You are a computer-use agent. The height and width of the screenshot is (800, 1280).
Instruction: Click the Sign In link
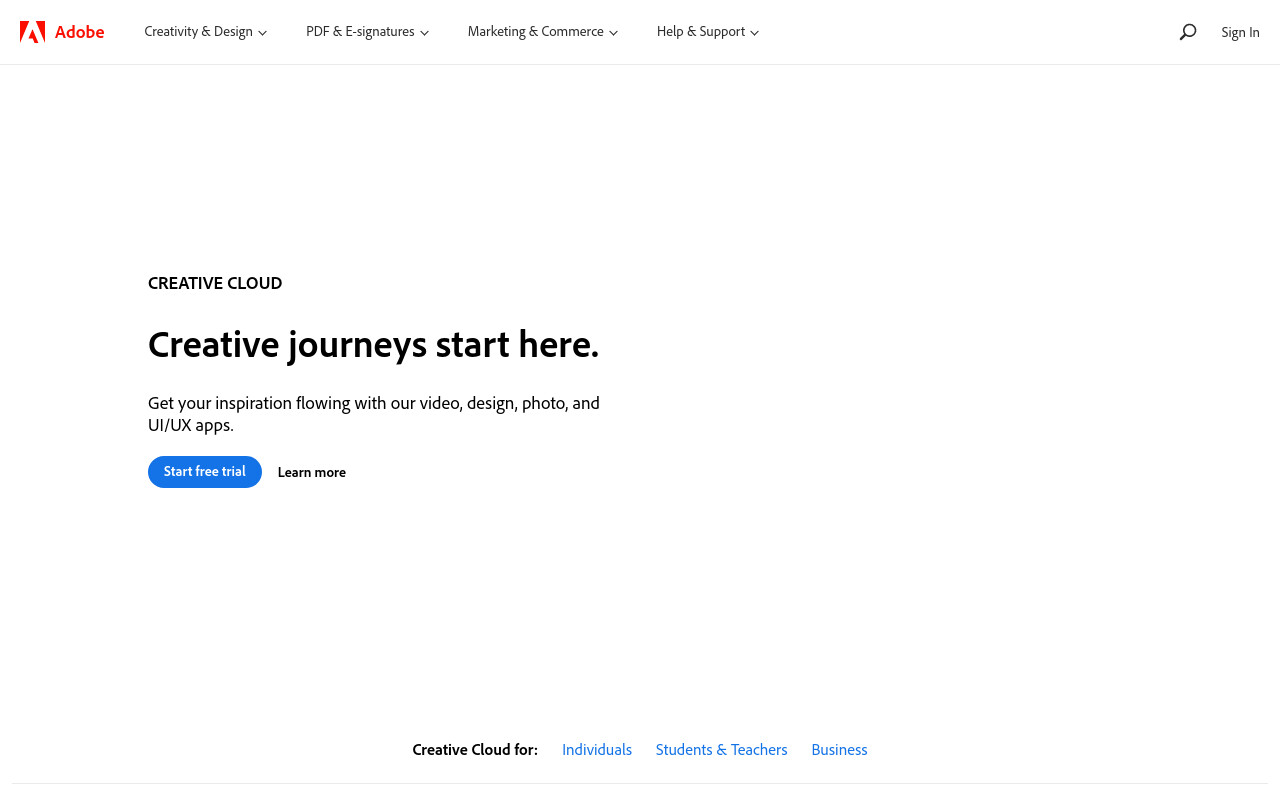1240,32
